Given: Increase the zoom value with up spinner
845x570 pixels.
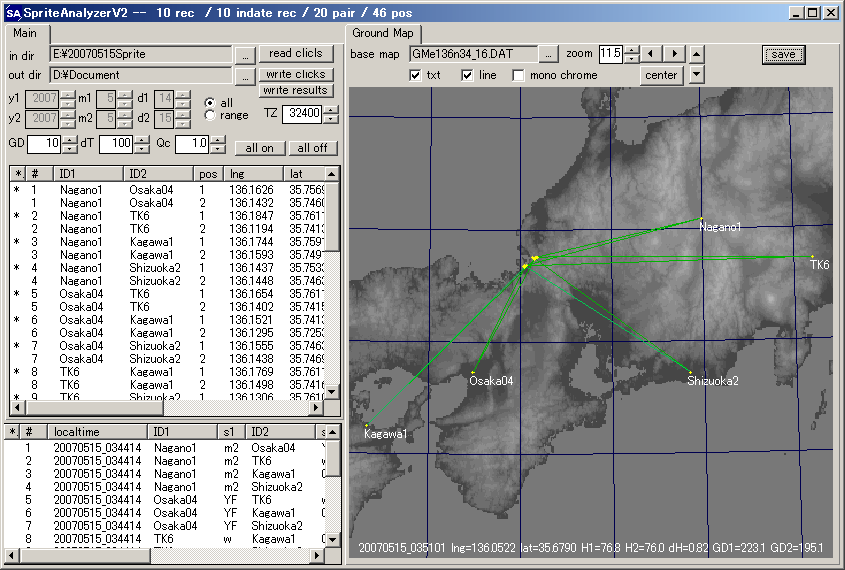Looking at the screenshot, I should 630,49.
